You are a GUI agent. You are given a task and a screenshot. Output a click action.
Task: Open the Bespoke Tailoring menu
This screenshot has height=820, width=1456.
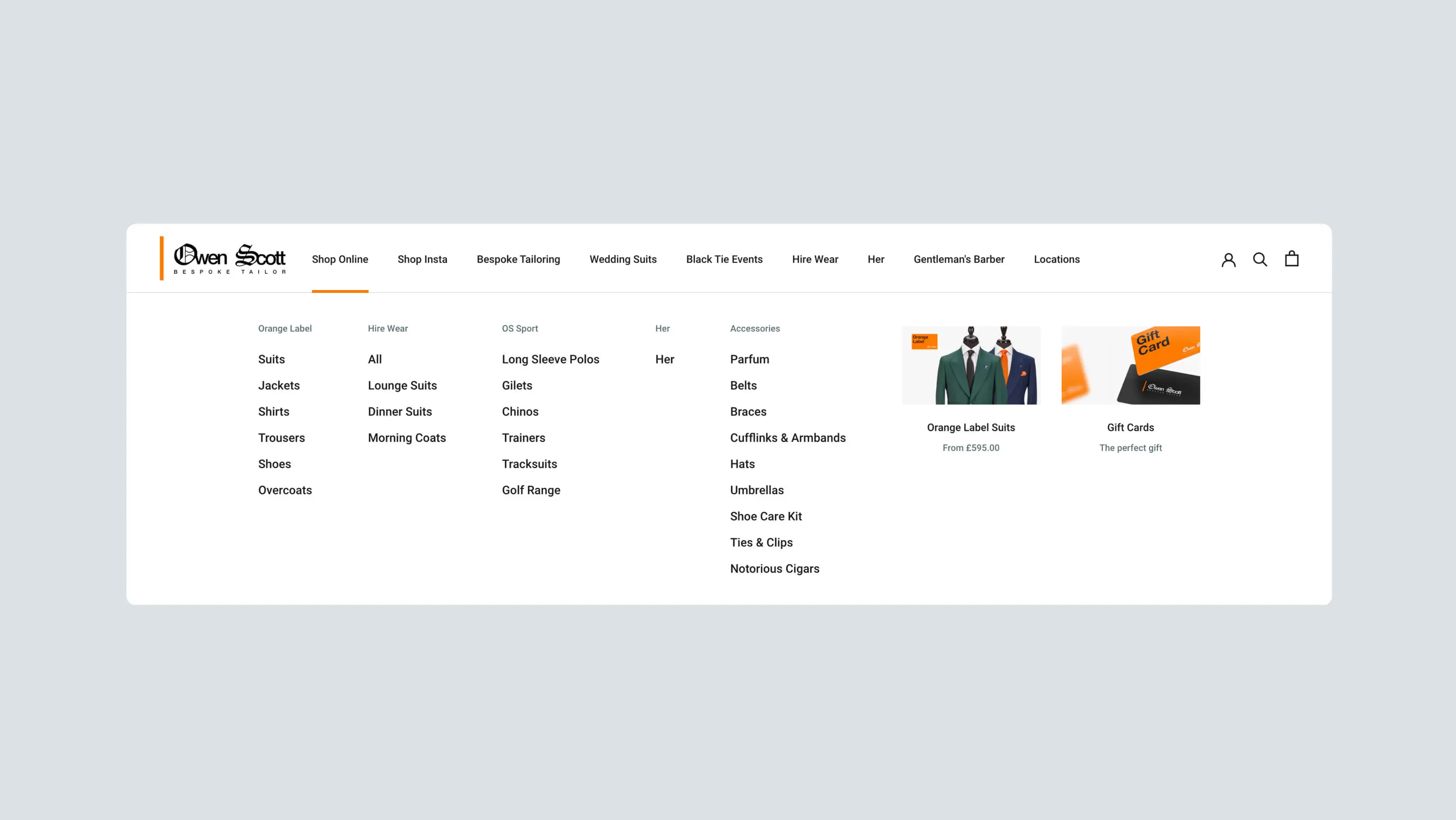[x=518, y=259]
